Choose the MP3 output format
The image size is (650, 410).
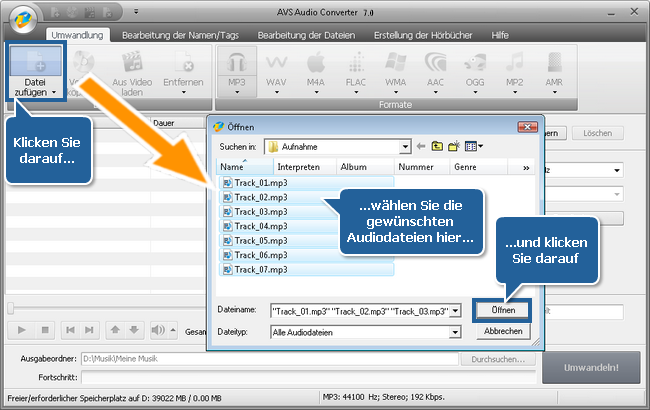coord(237,72)
